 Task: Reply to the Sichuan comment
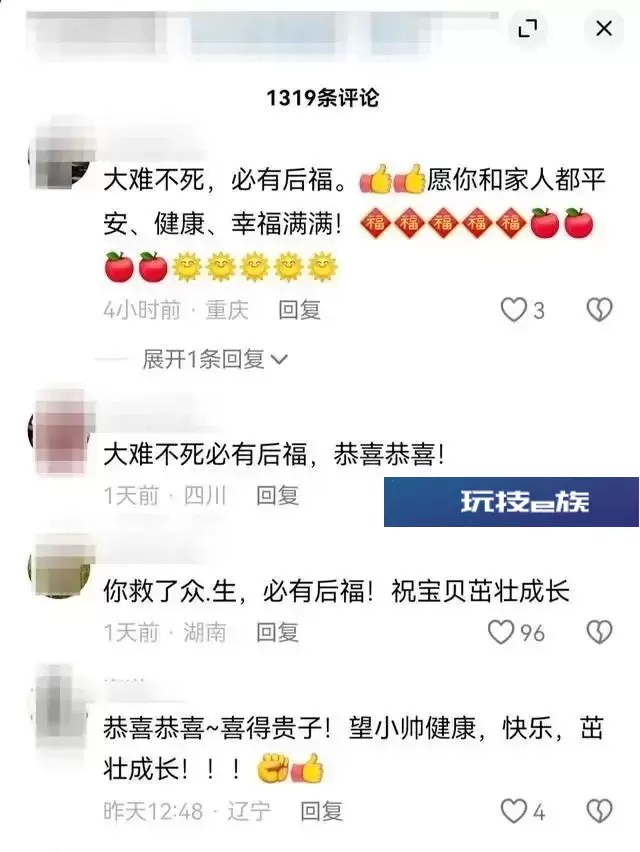(x=278, y=496)
